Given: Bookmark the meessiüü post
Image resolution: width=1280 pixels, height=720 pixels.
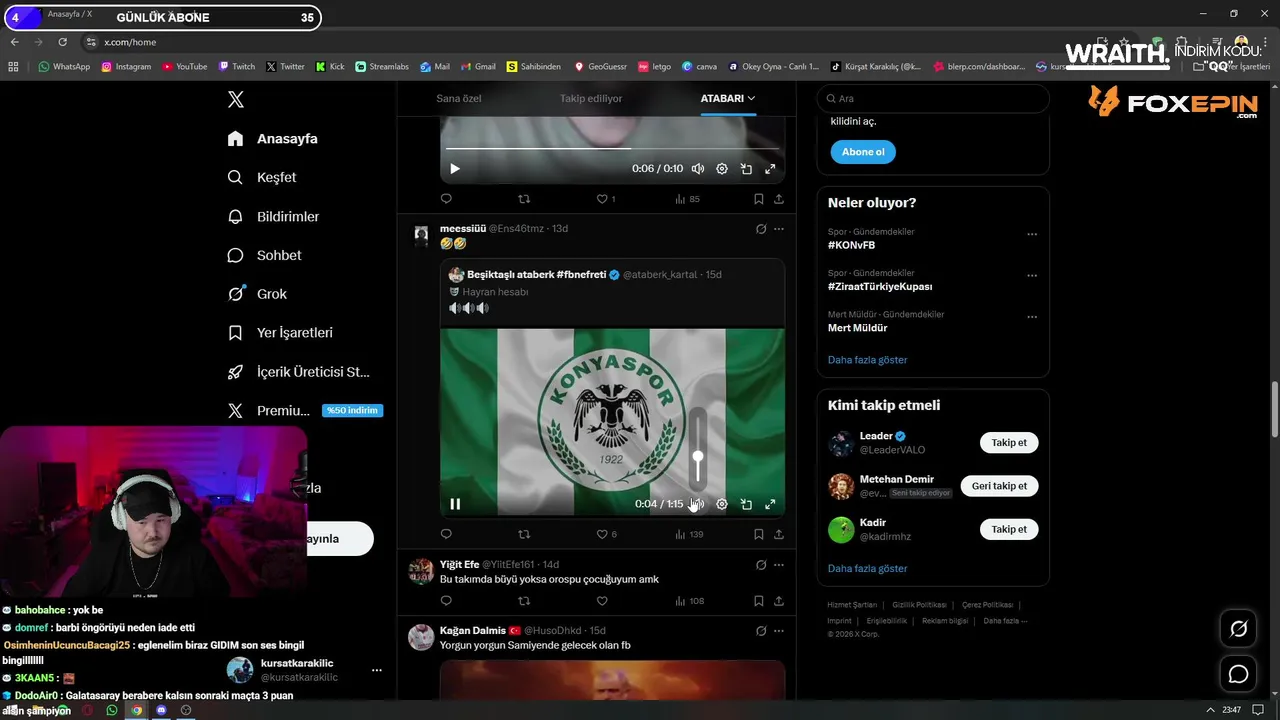Looking at the screenshot, I should (x=759, y=534).
